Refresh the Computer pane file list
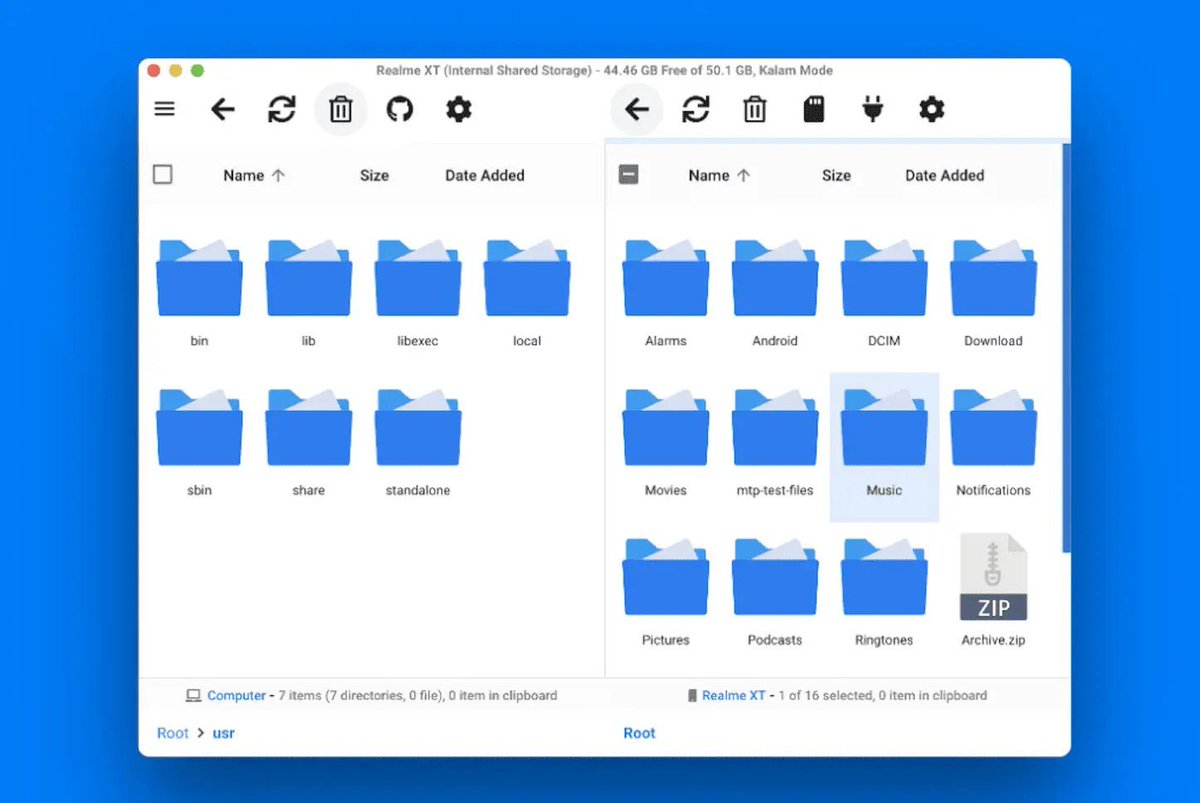Image resolution: width=1200 pixels, height=803 pixels. pyautogui.click(x=282, y=109)
